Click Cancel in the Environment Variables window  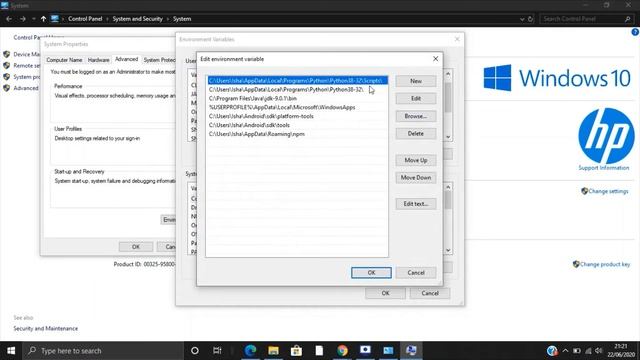pos(430,293)
